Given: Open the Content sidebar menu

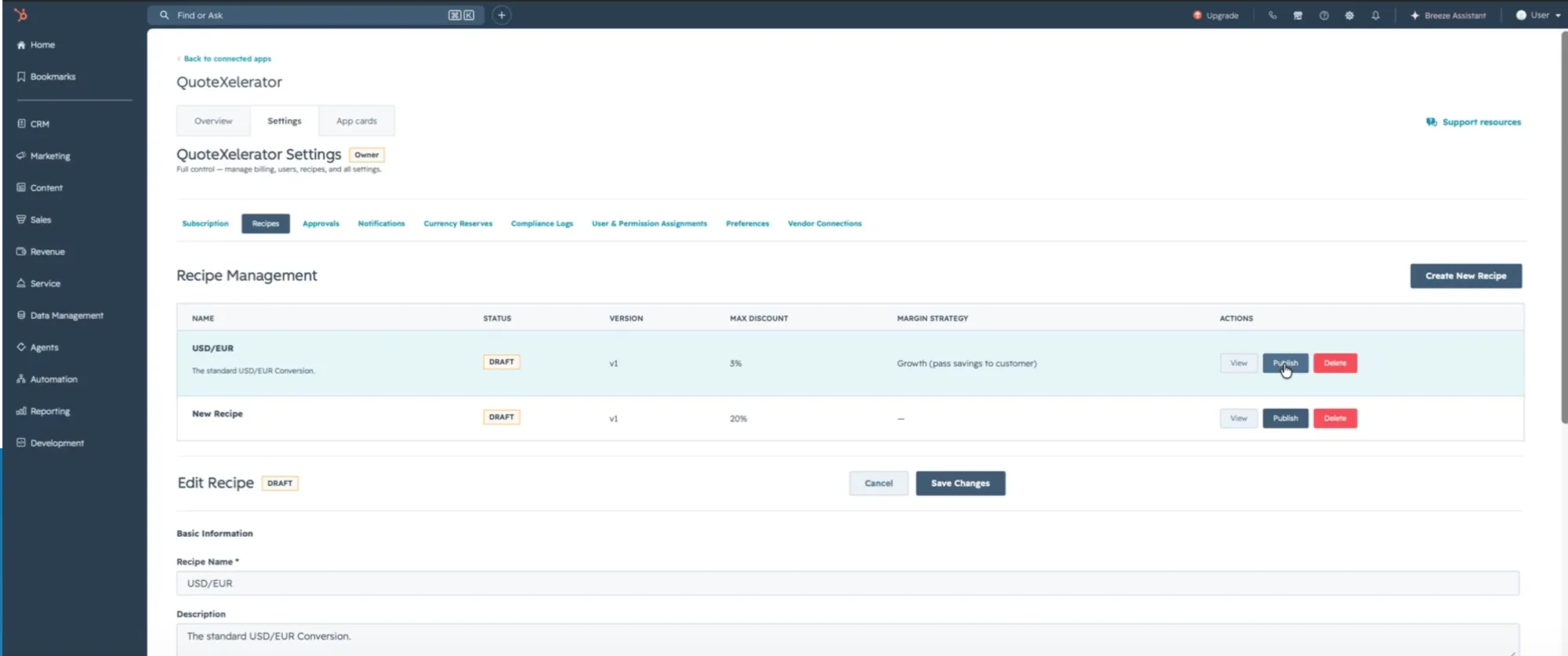Looking at the screenshot, I should 39,188.
